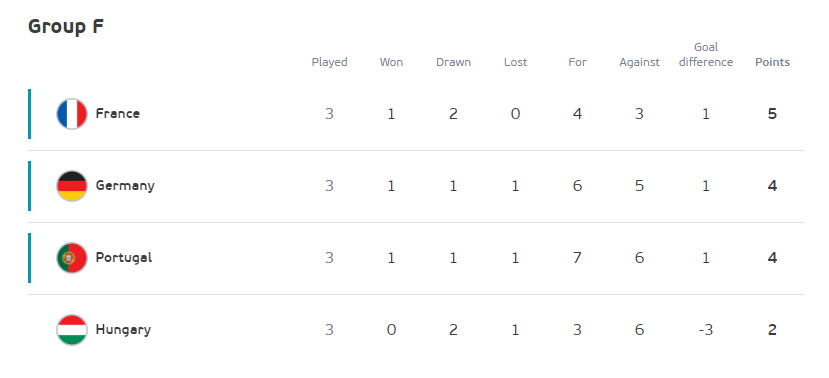
Task: Click the Hungary flag icon
Action: (72, 329)
